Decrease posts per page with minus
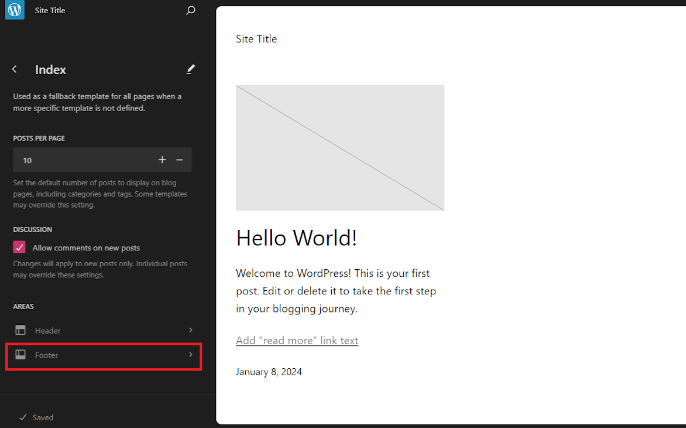Viewport: 686px width, 428px height. tap(180, 160)
